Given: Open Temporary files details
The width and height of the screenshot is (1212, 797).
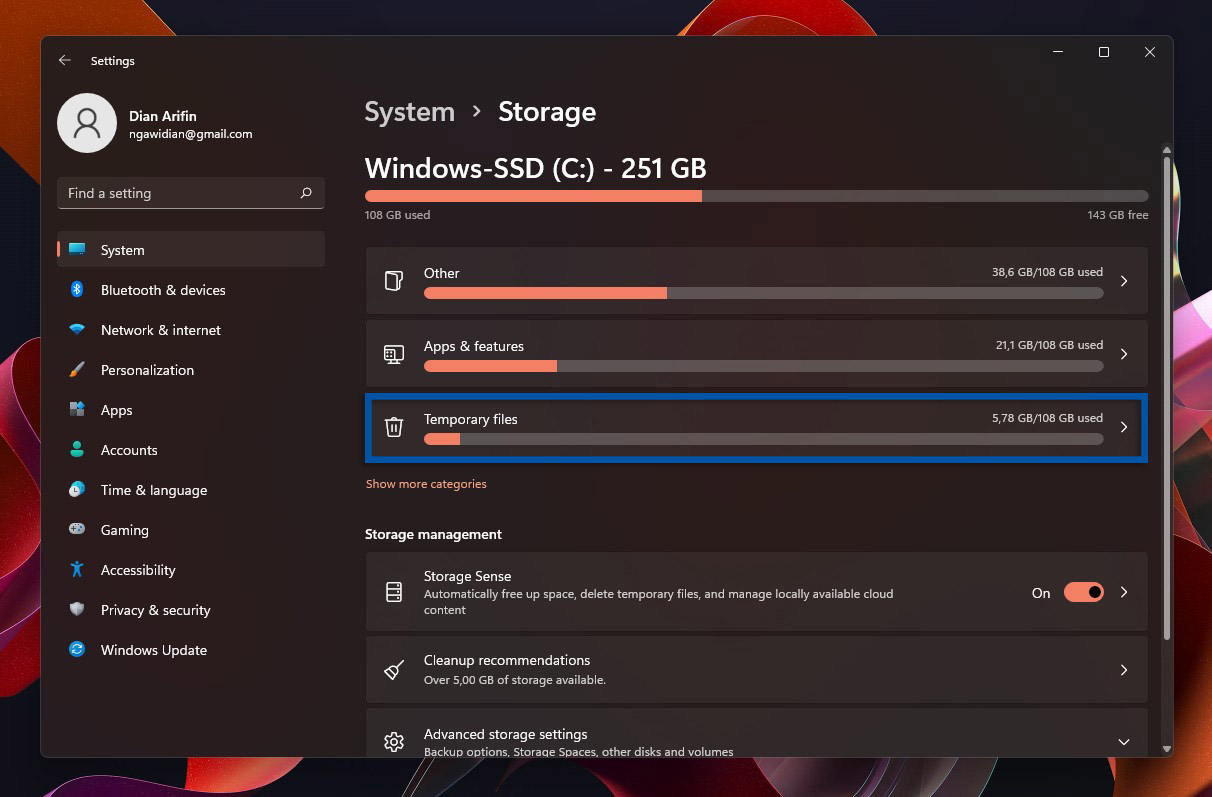Looking at the screenshot, I should tap(756, 429).
